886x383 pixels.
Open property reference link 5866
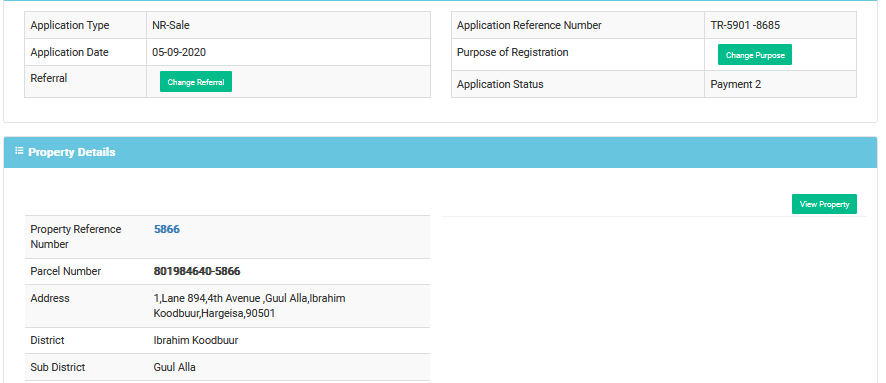click(x=167, y=229)
